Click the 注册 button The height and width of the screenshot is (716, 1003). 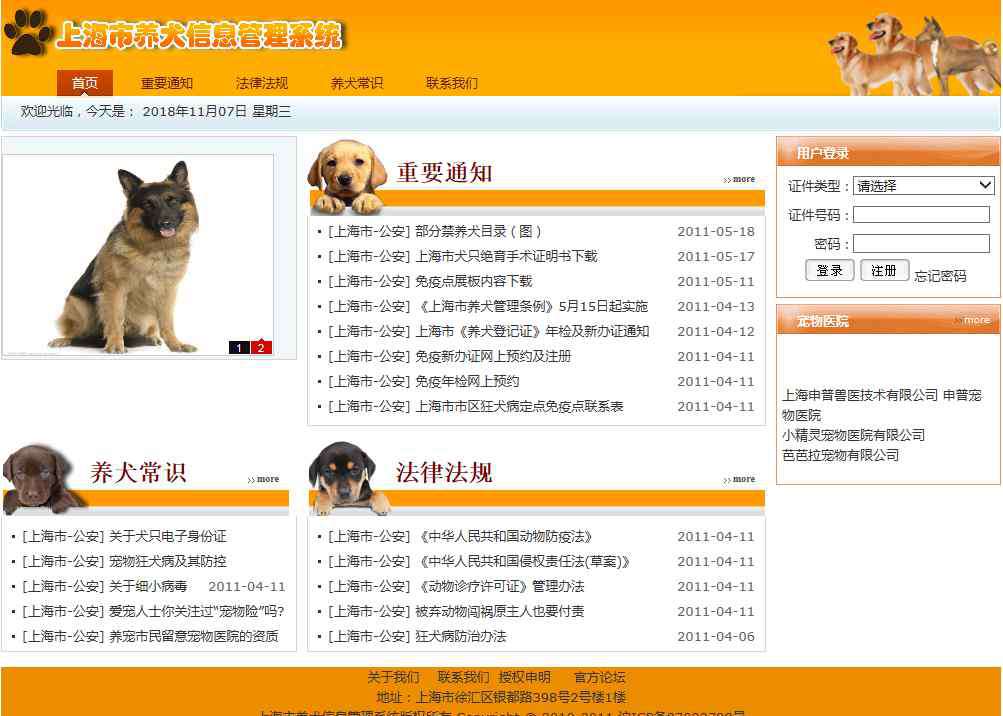(884, 271)
